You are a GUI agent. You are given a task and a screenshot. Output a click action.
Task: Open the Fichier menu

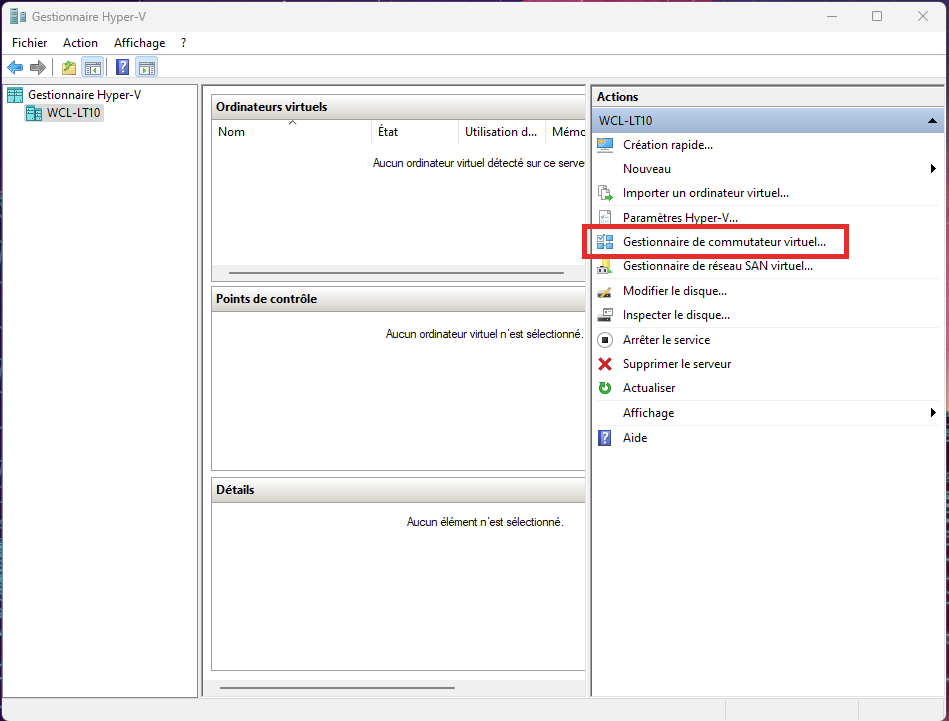click(x=30, y=42)
